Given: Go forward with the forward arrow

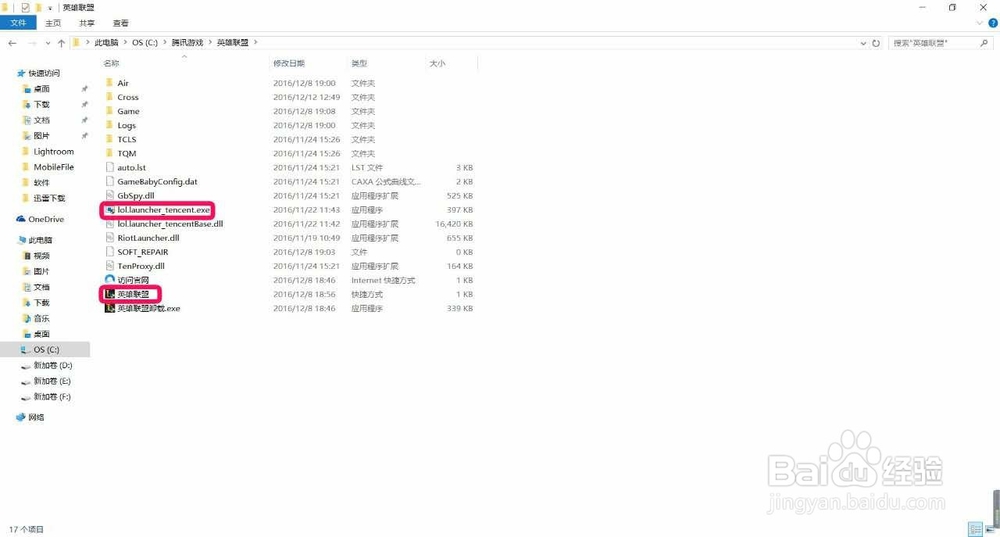Looking at the screenshot, I should tap(32, 43).
